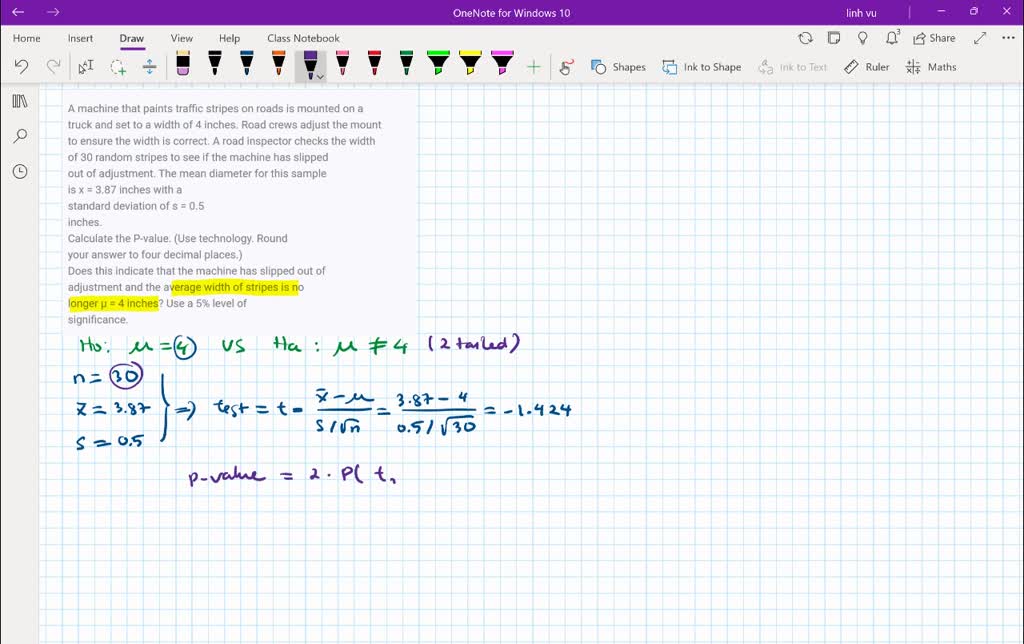Click the 'Calculate the P-value' text line
1024x644 pixels.
(x=178, y=238)
